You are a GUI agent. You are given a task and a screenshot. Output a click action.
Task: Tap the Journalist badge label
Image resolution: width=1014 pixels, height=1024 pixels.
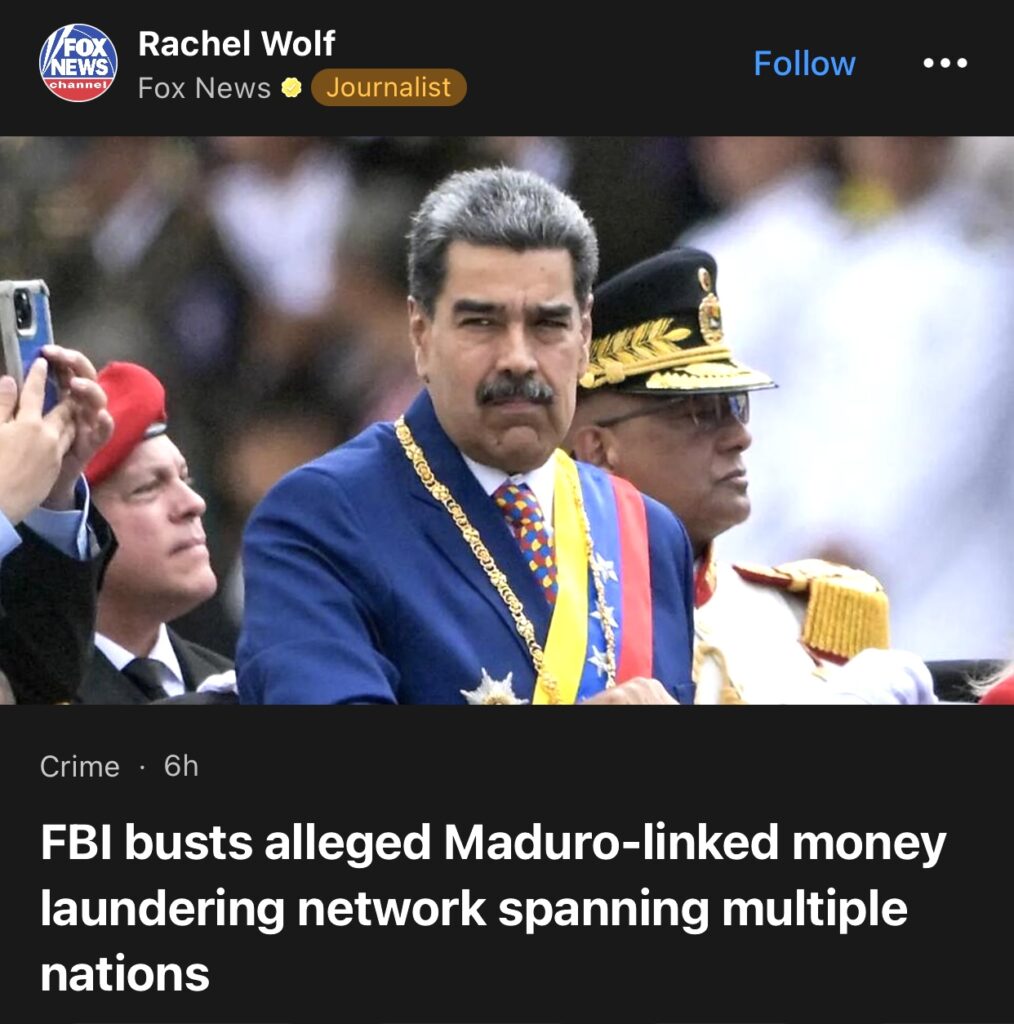pyautogui.click(x=388, y=88)
